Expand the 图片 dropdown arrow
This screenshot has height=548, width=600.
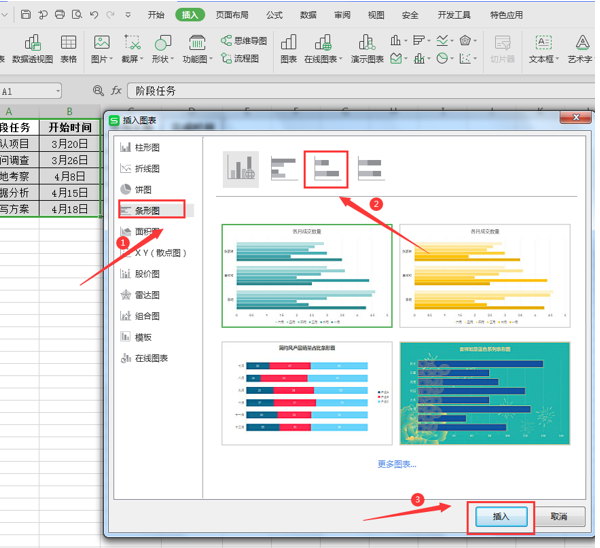pos(111,59)
